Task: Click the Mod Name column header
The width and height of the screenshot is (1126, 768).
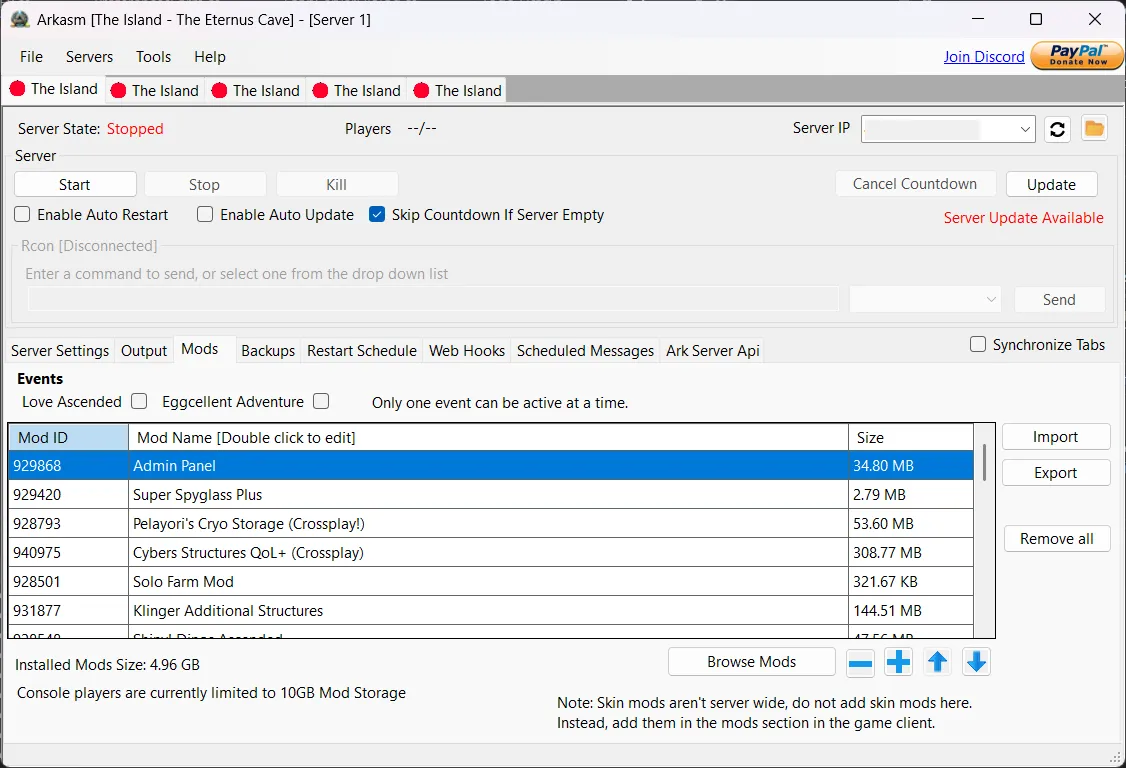Action: pyautogui.click(x=488, y=438)
